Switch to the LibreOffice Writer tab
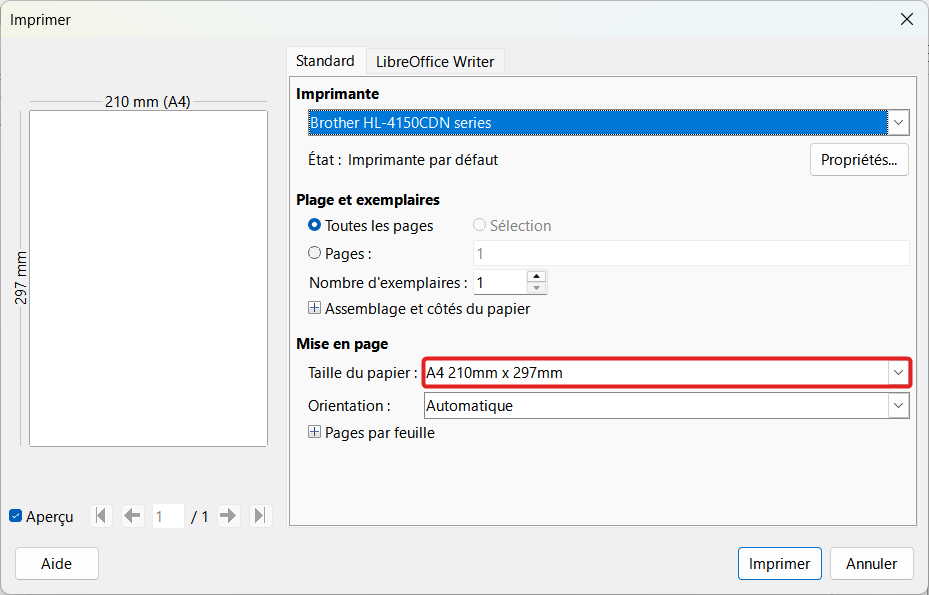This screenshot has width=929, height=595. [435, 62]
